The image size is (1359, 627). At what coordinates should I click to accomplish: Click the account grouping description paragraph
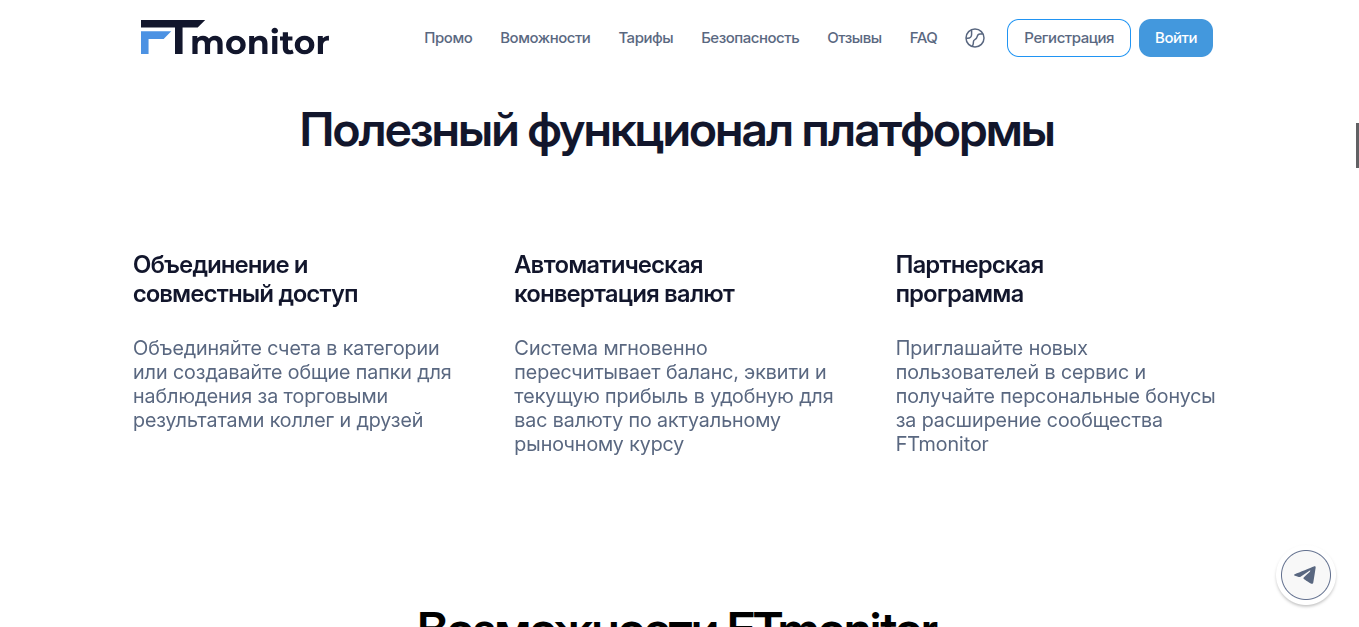292,384
